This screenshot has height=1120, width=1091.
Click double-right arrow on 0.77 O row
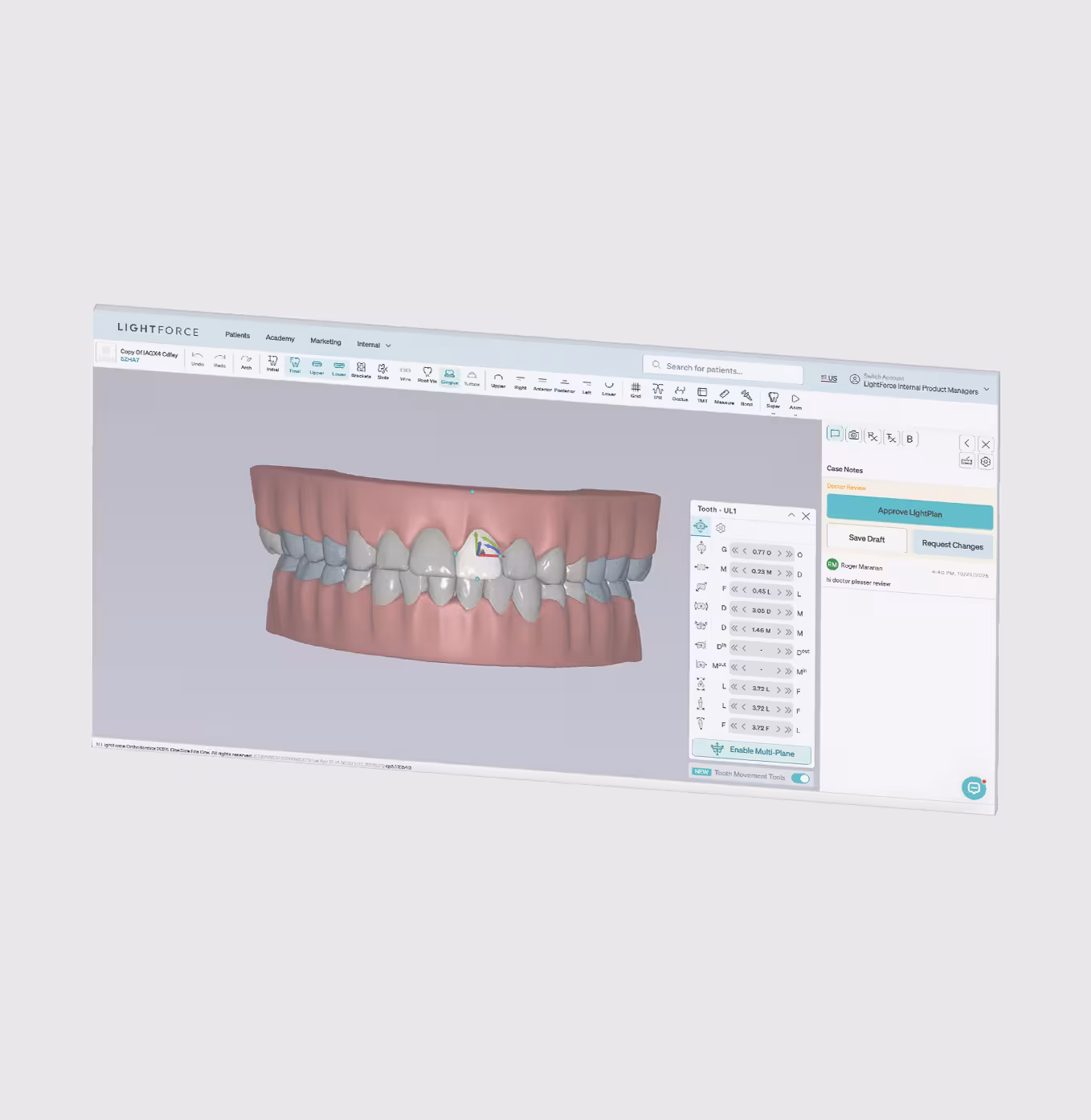tap(789, 554)
